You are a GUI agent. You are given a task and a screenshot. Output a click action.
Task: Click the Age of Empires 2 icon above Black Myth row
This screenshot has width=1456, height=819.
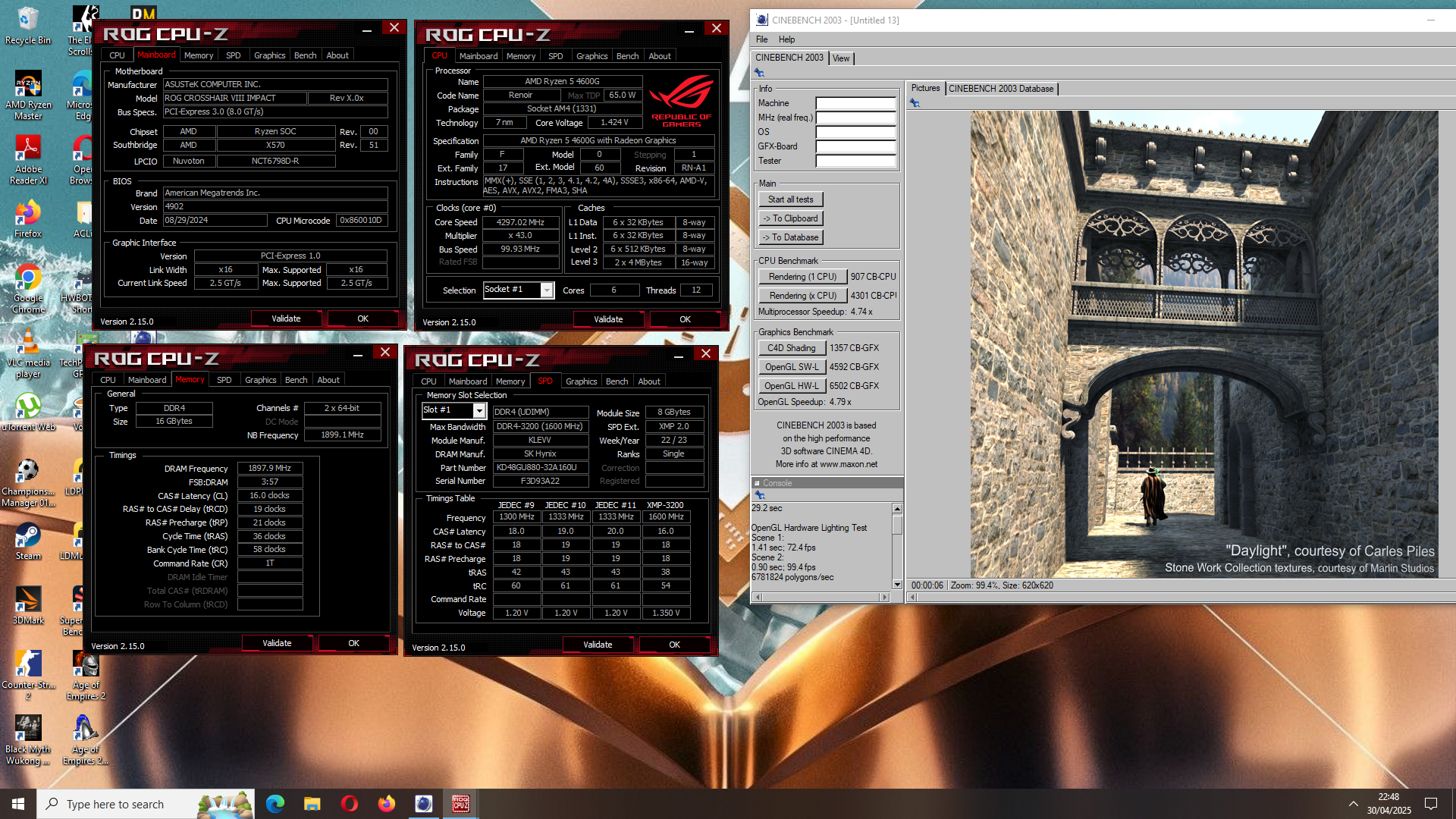click(86, 676)
